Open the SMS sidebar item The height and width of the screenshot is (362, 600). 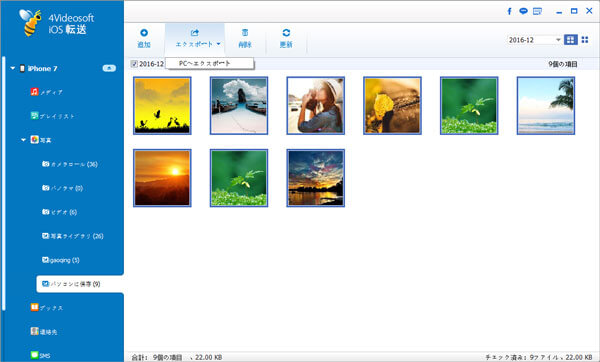[x=41, y=355]
